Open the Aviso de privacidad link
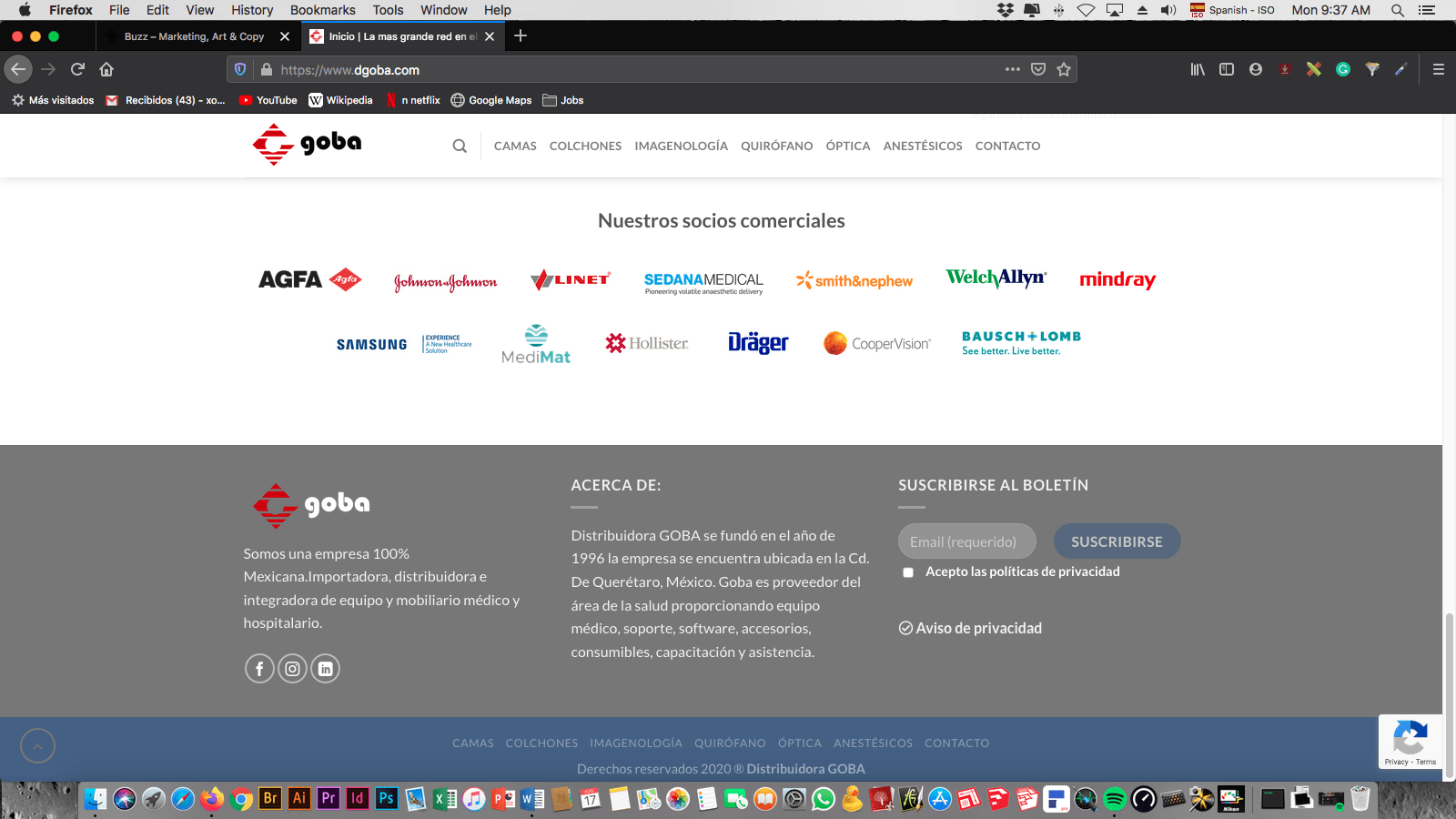The image size is (1456, 819). [970, 628]
